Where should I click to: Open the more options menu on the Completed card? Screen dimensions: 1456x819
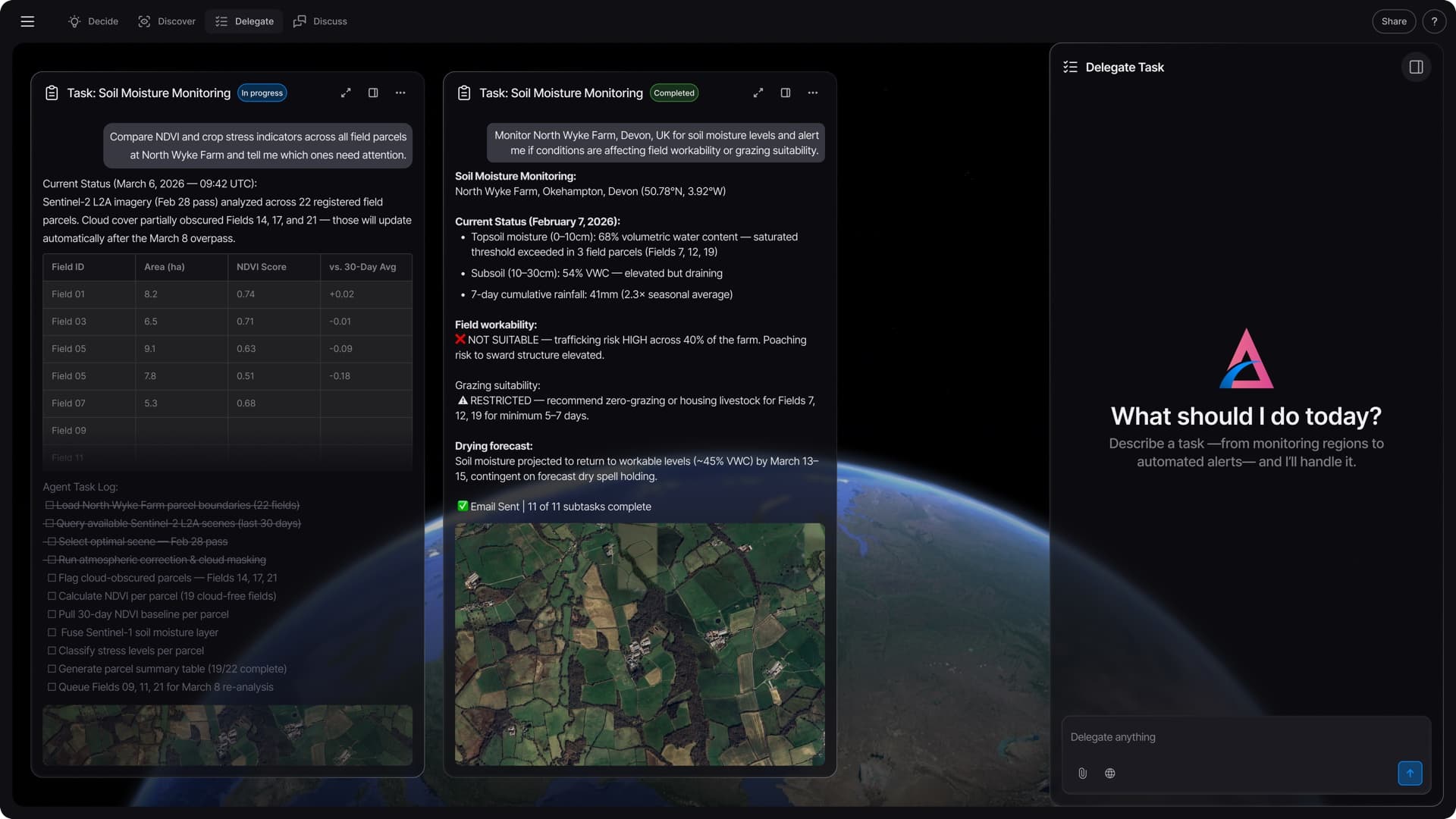coord(812,93)
